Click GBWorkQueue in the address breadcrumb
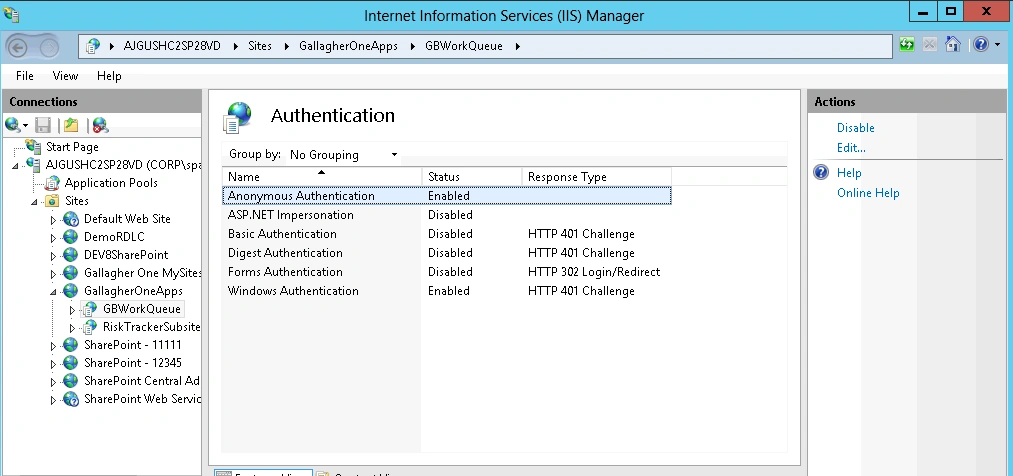Image resolution: width=1013 pixels, height=476 pixels. point(464,46)
